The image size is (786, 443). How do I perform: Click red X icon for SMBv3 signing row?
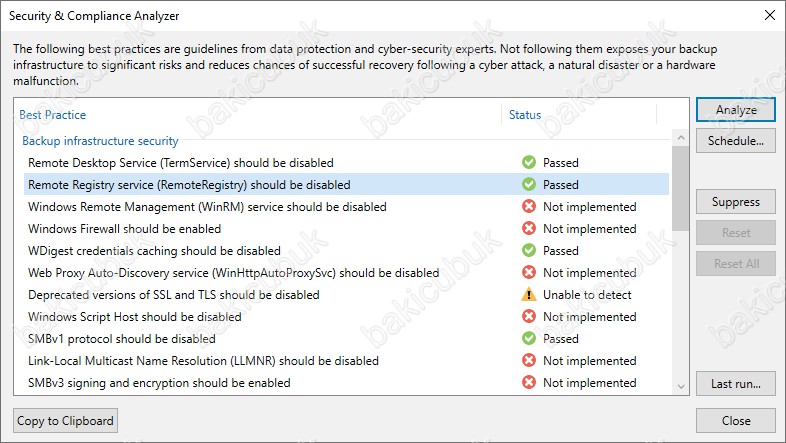click(x=529, y=383)
